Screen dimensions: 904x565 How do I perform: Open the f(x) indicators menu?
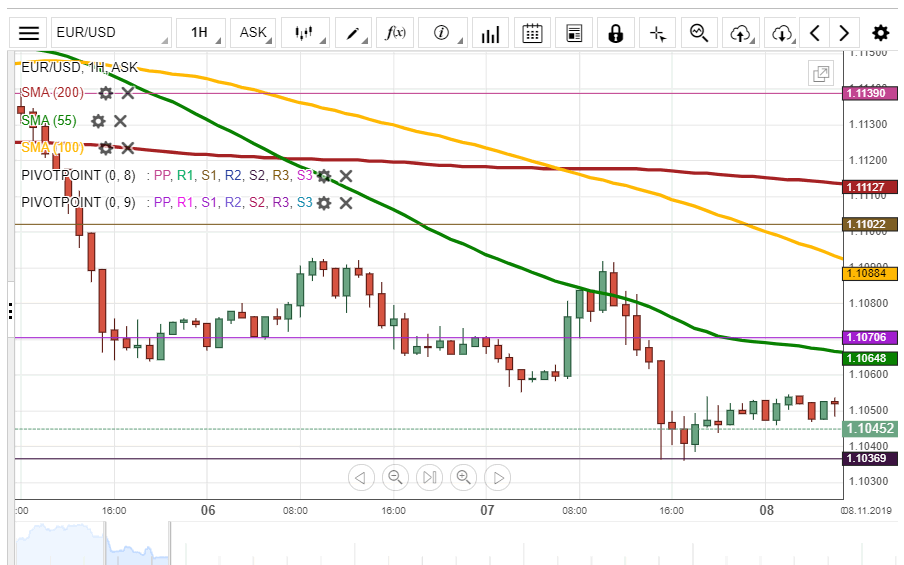[x=396, y=32]
